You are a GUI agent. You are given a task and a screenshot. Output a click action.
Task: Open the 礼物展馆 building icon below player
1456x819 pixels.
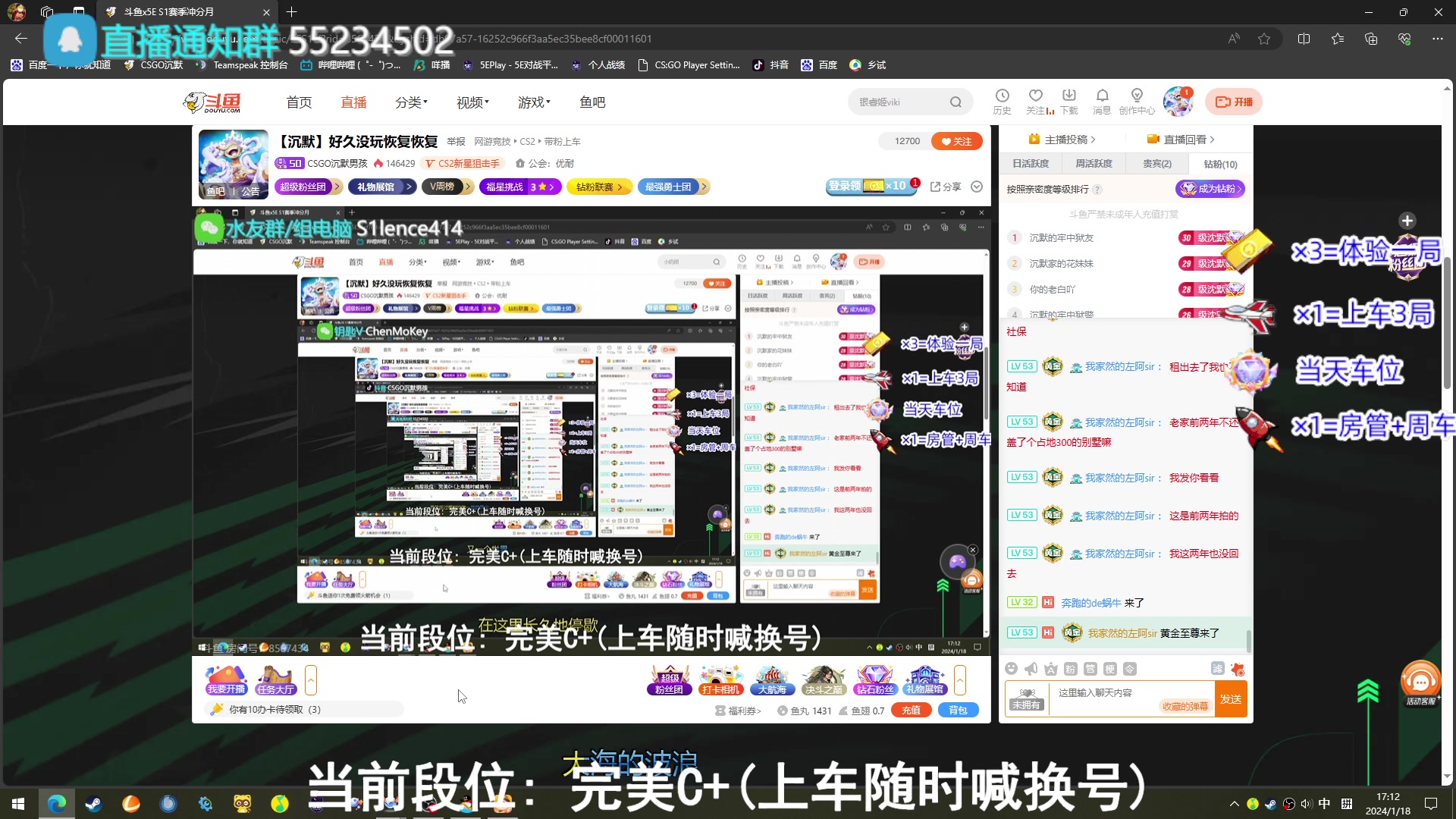[924, 680]
